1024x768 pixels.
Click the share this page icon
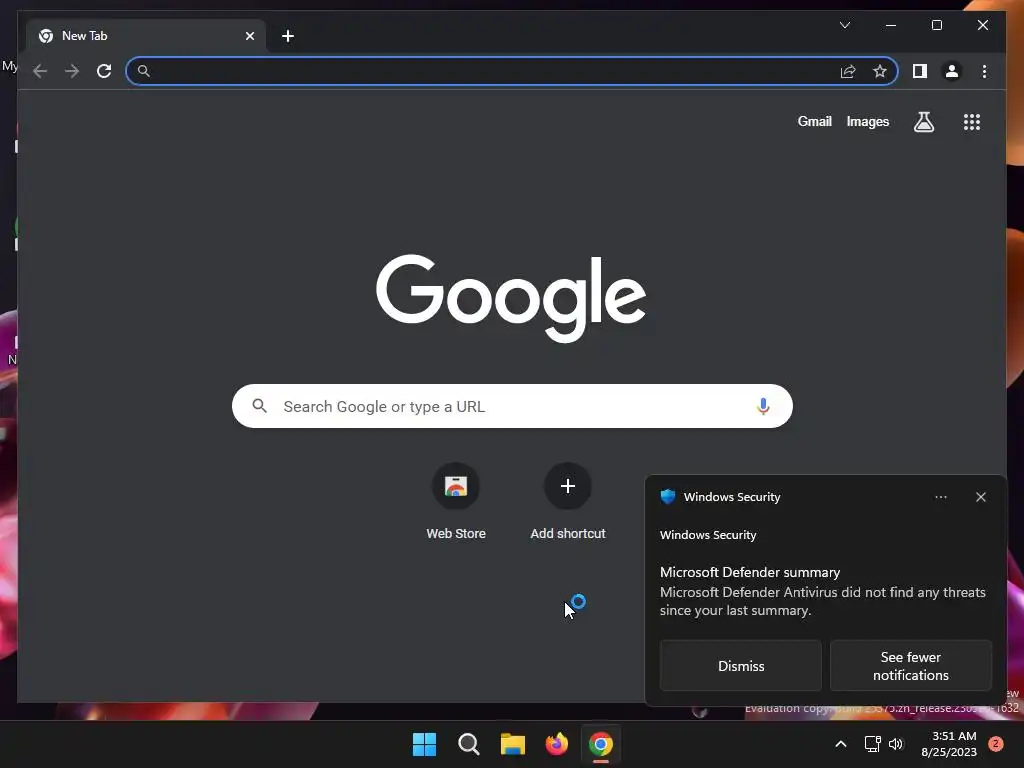click(x=848, y=71)
